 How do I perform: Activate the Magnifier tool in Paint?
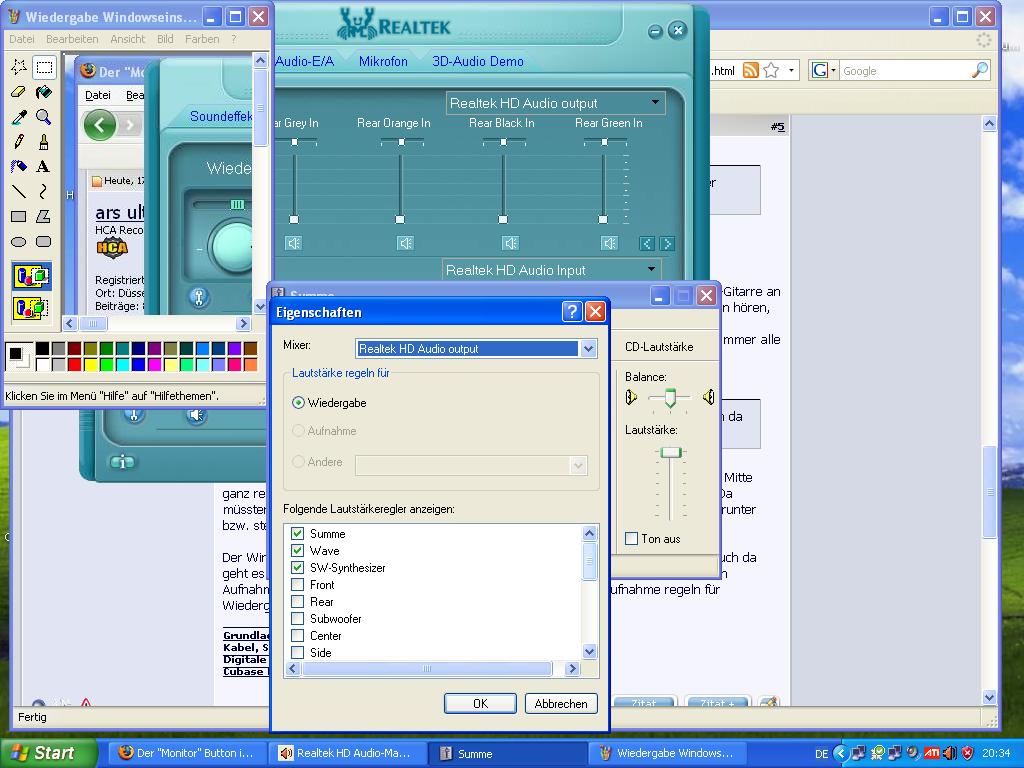coord(44,117)
